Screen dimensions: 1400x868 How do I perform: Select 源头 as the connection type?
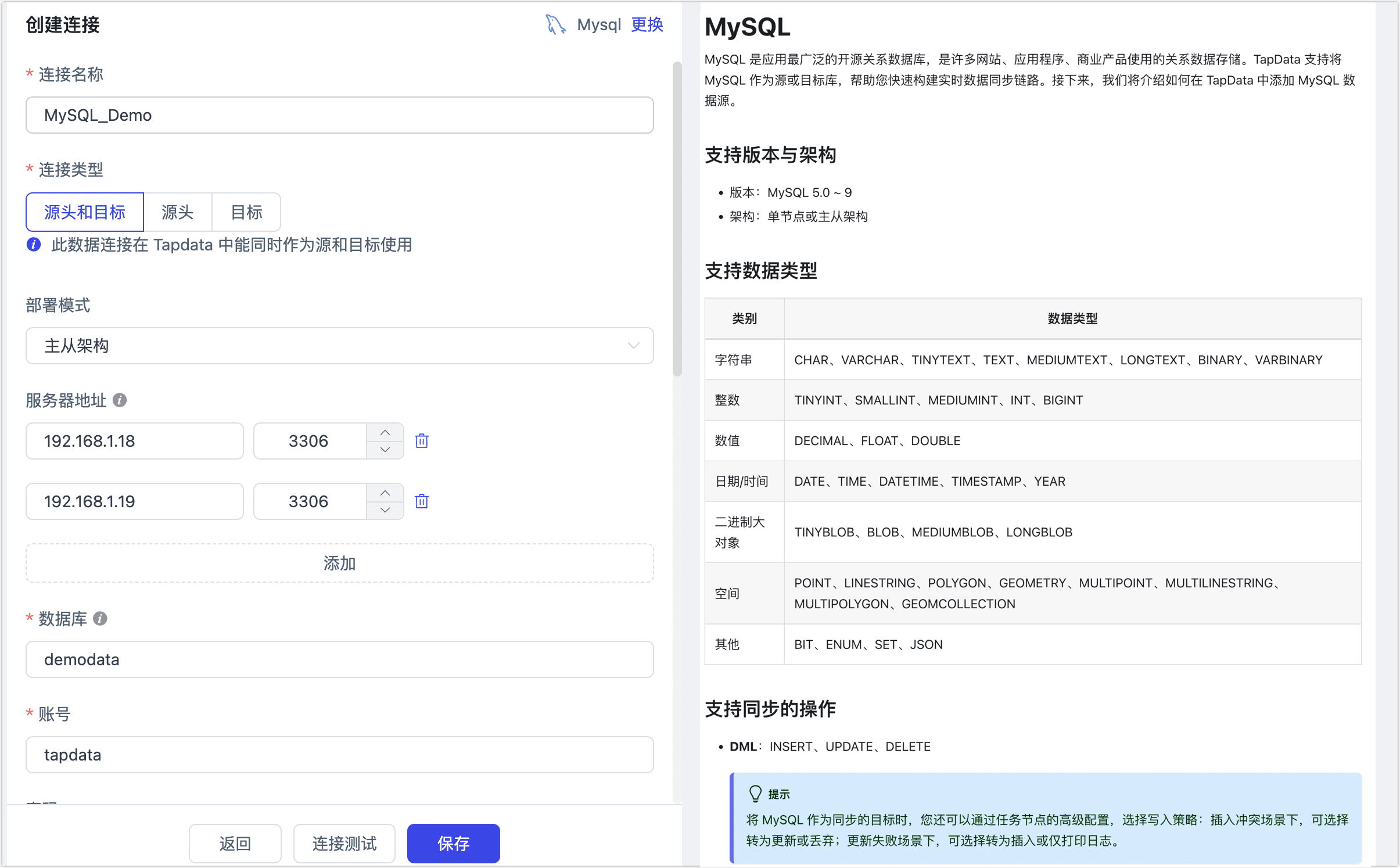tap(177, 211)
